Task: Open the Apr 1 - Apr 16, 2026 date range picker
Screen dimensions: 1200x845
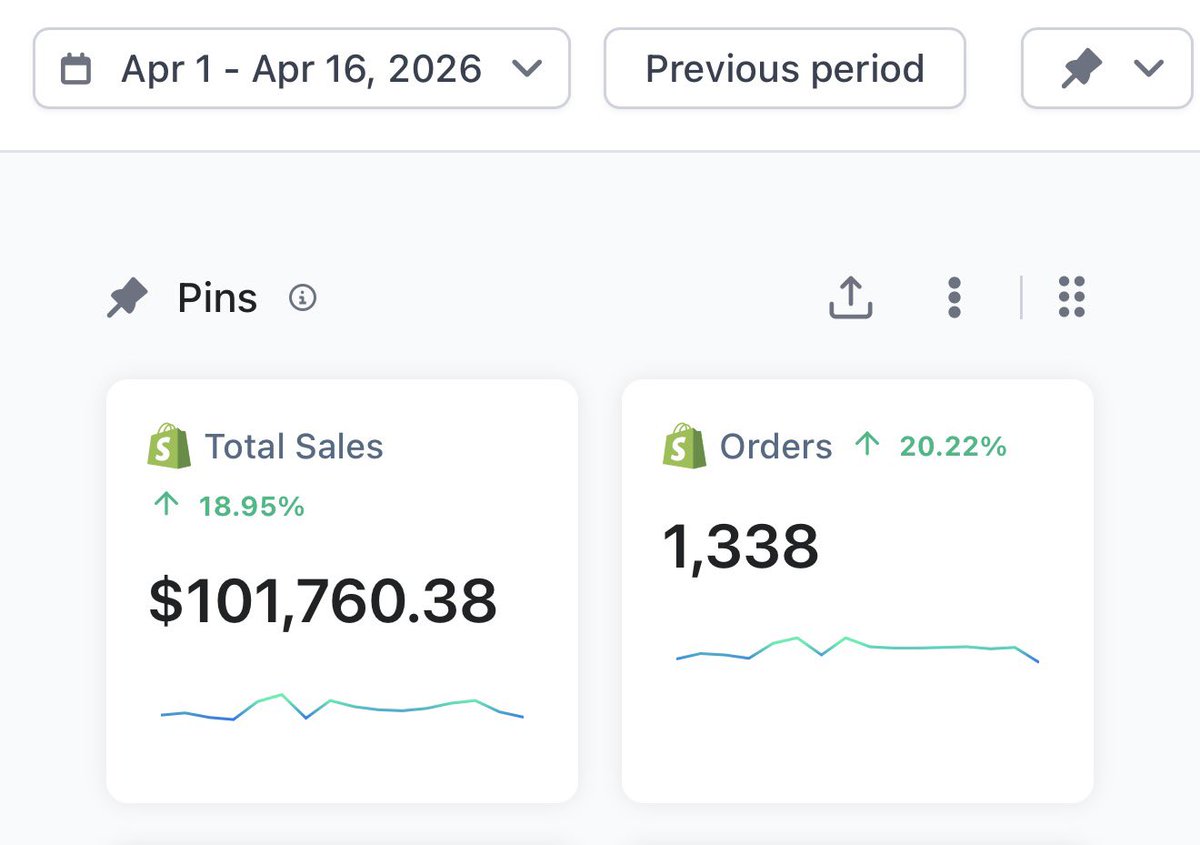Action: pos(301,68)
